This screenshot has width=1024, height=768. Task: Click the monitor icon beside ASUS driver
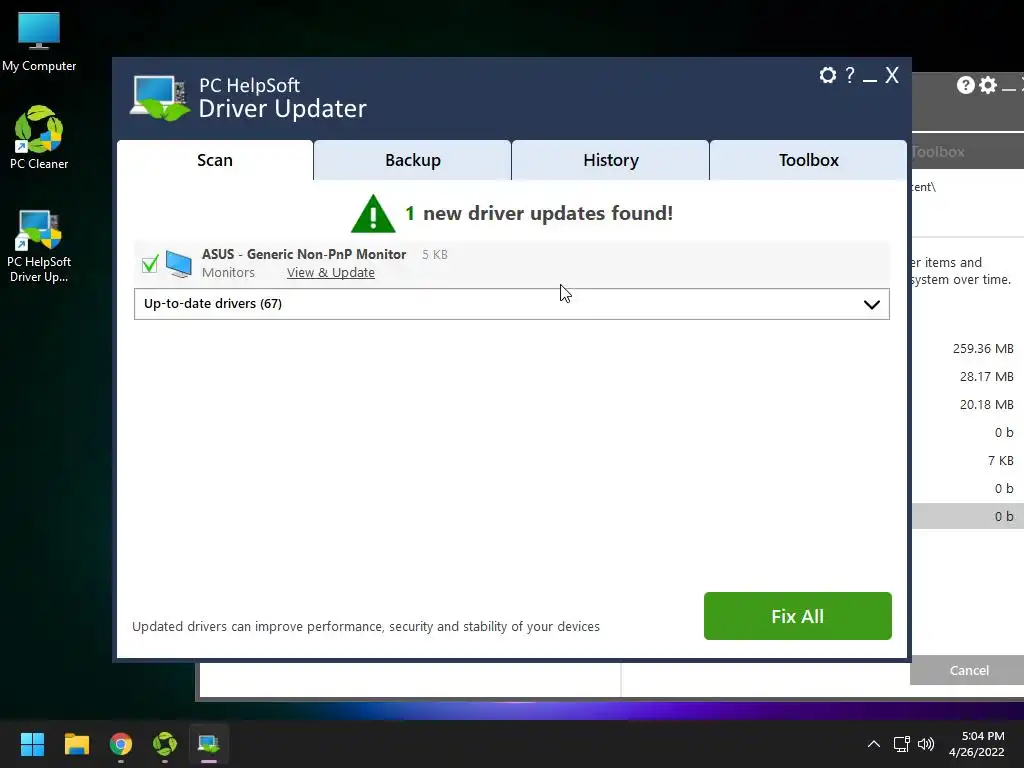[x=178, y=264]
